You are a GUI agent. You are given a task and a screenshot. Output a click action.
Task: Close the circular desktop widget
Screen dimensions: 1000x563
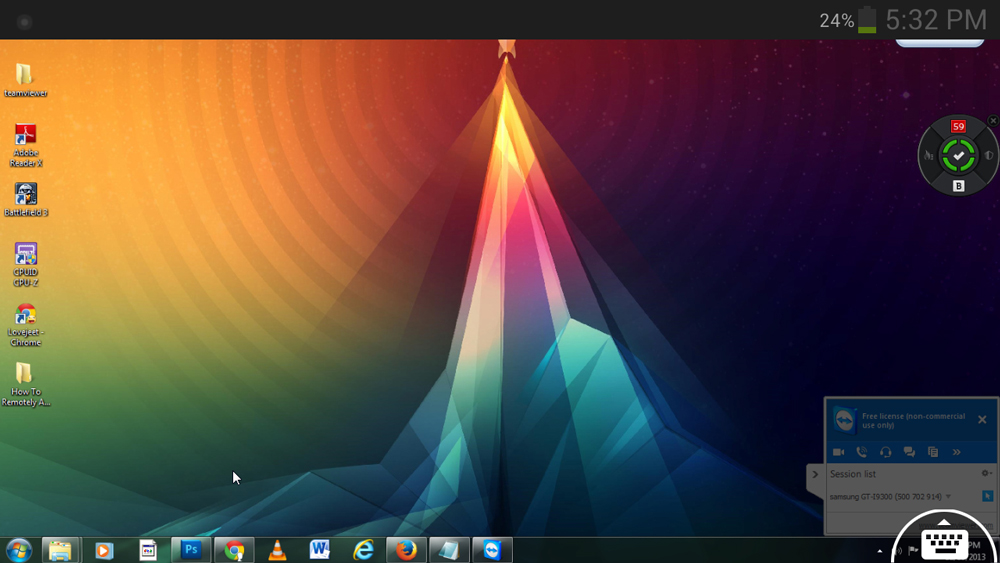pos(993,121)
